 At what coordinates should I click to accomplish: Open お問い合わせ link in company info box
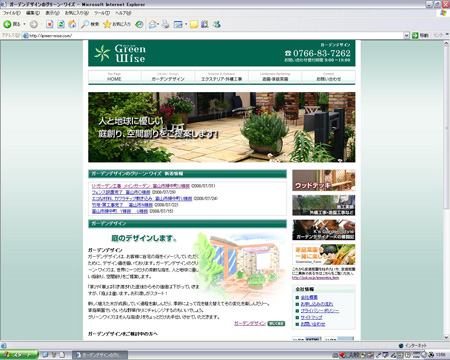pyautogui.click(x=313, y=324)
